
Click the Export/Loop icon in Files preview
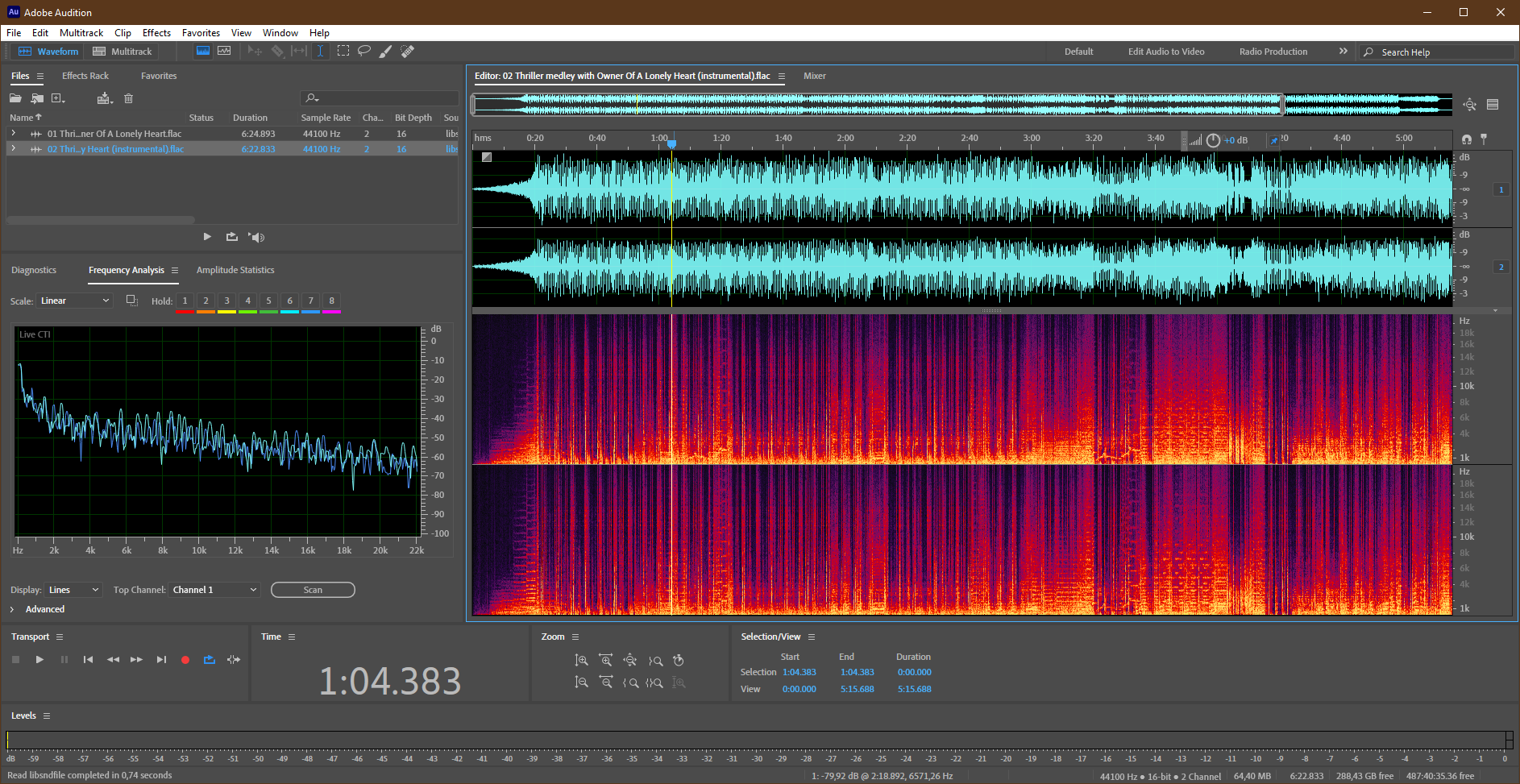[232, 237]
